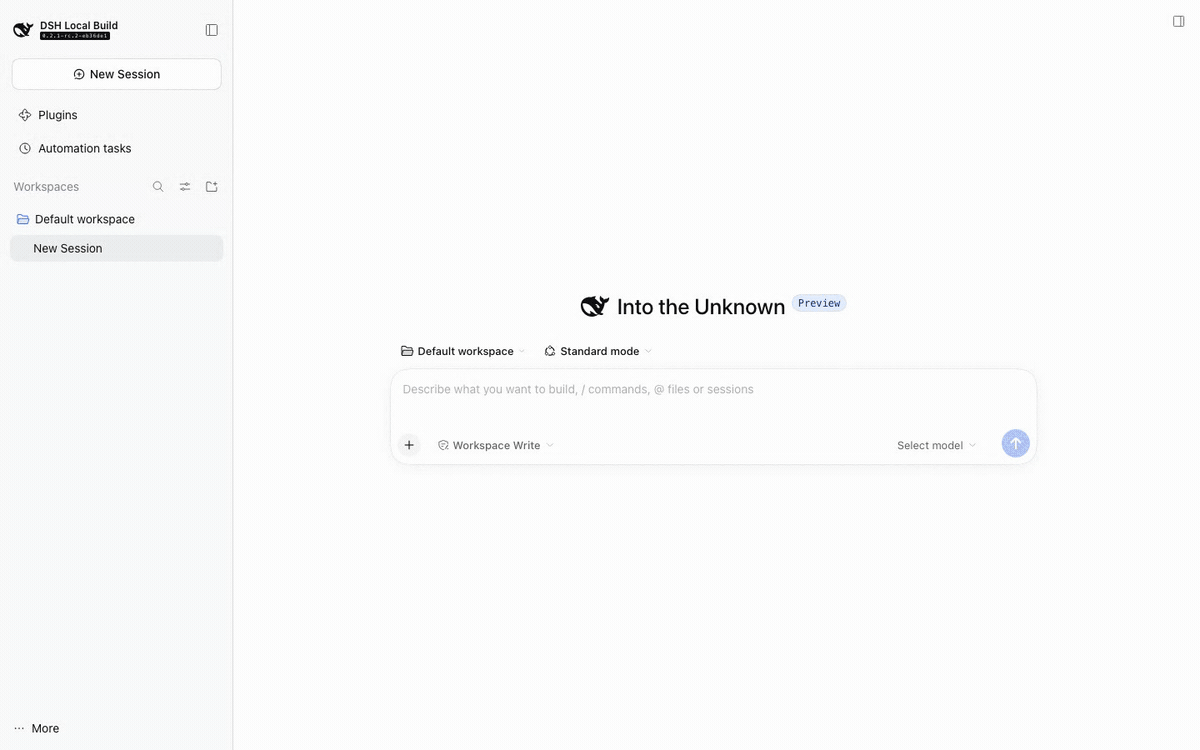The image size is (1200, 750).
Task: Collapse Default workspace in sidebar
Action: pos(117,219)
